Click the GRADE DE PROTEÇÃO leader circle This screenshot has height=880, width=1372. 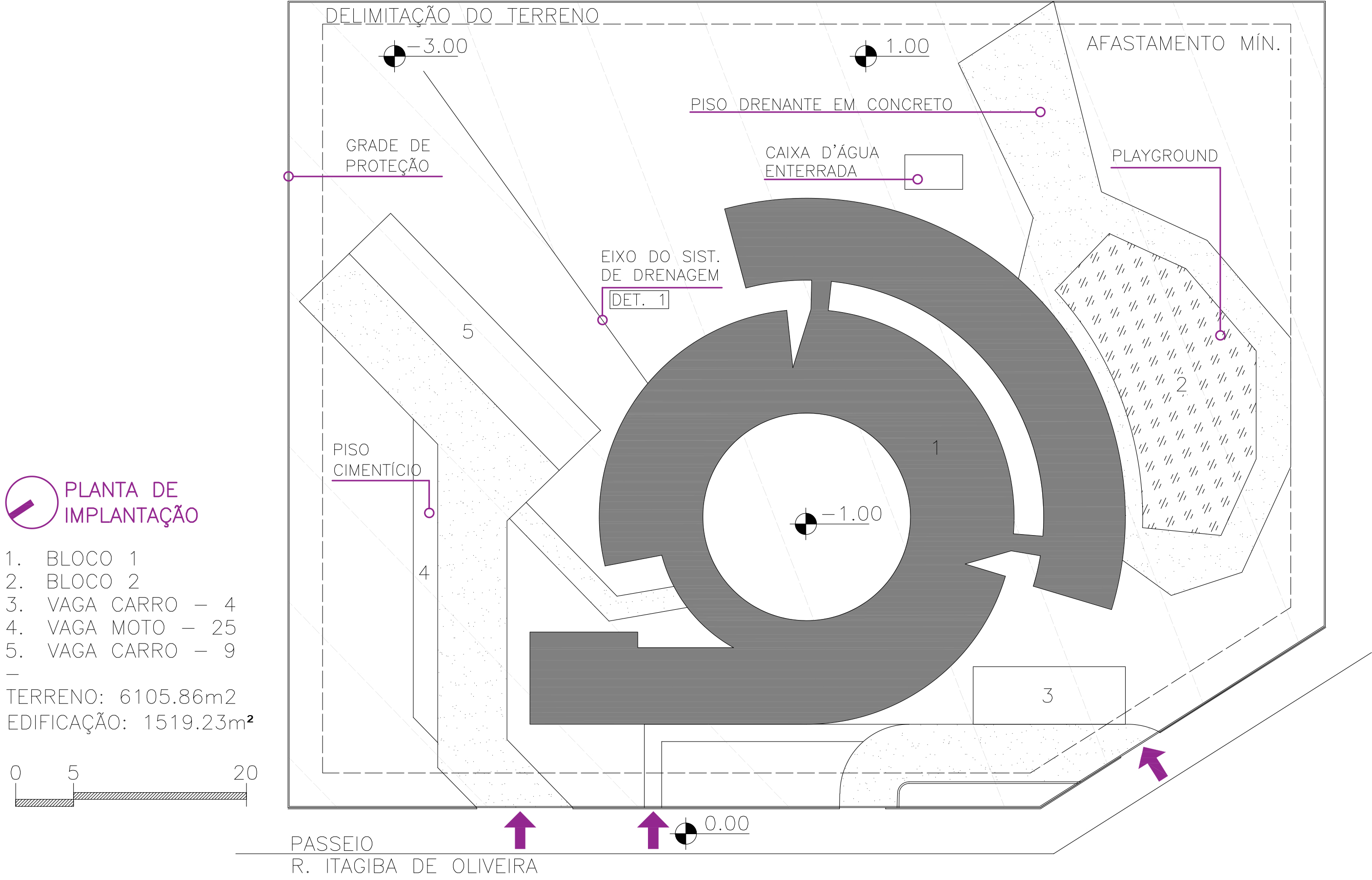click(288, 176)
